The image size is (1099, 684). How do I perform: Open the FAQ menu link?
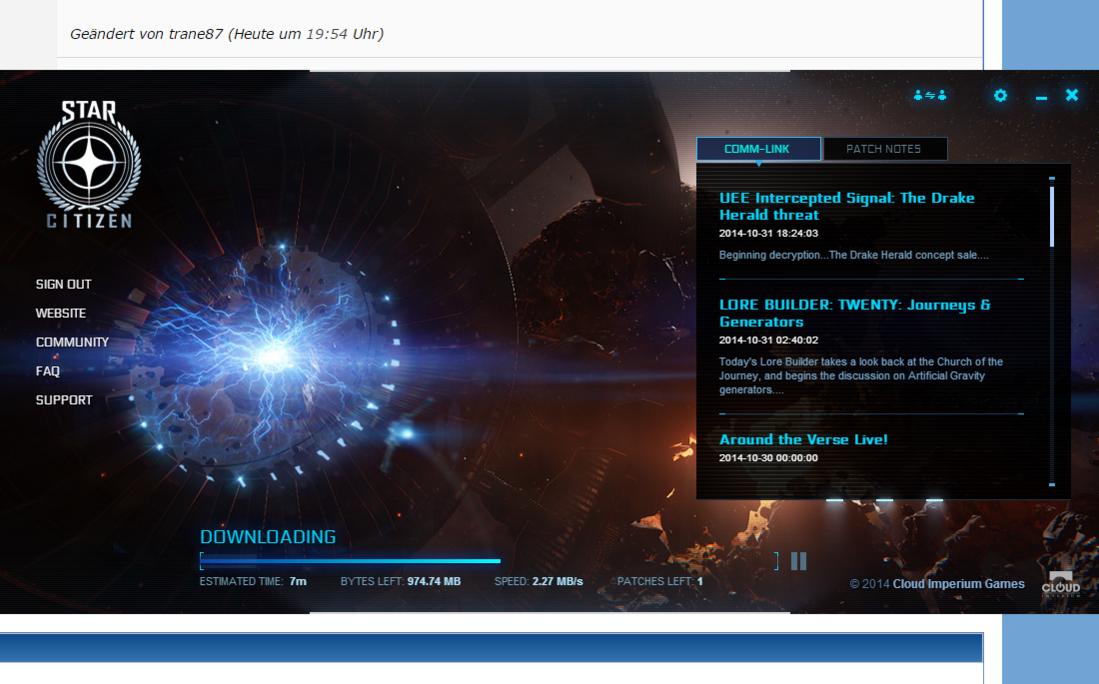(x=48, y=371)
